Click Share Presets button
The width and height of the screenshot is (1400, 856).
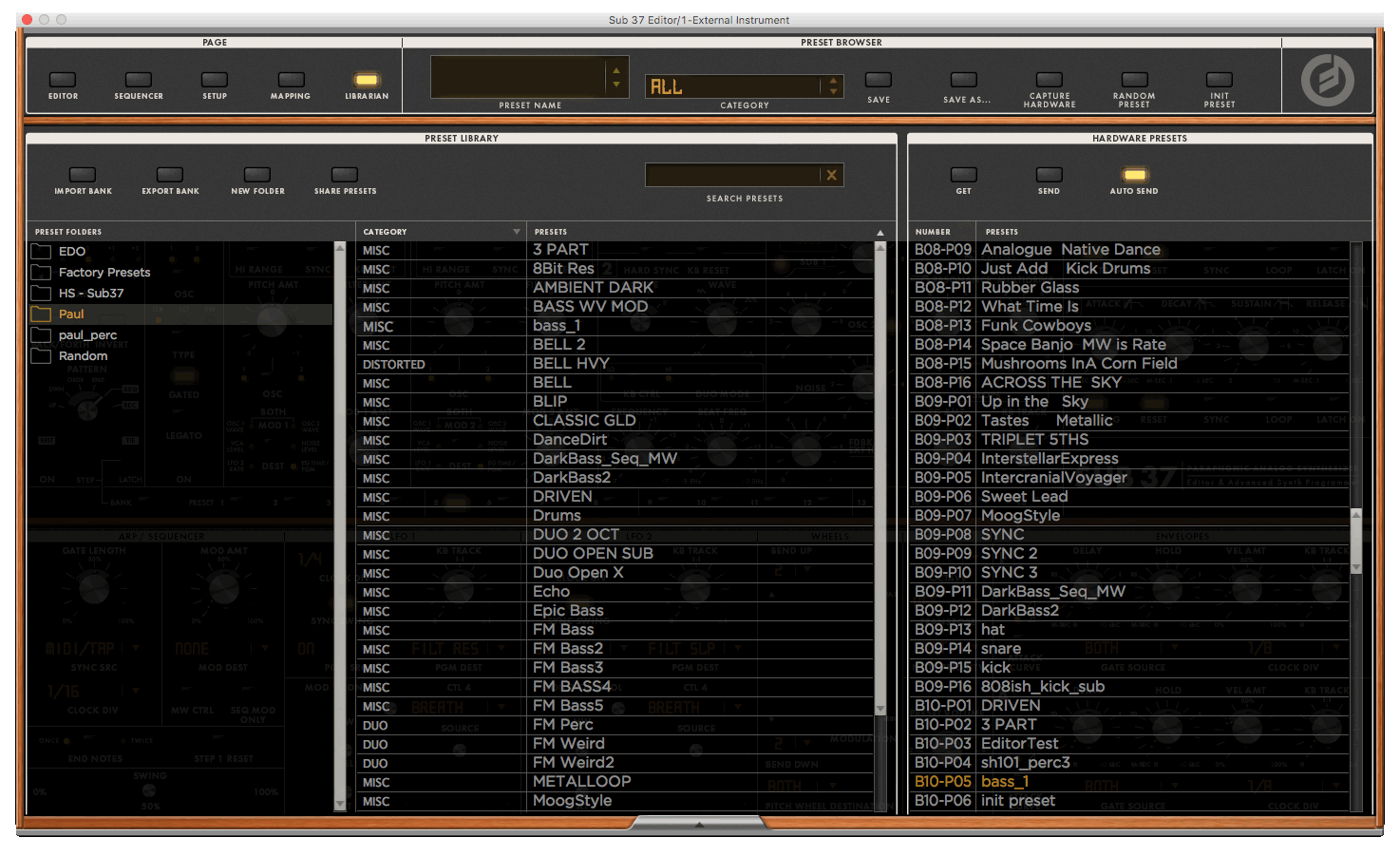[345, 175]
